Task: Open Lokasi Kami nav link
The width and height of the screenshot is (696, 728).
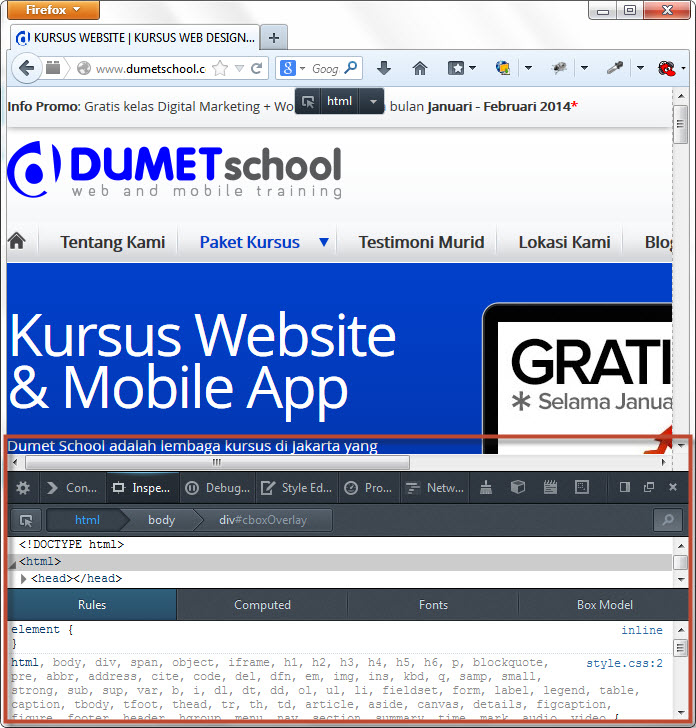Action: (x=565, y=242)
